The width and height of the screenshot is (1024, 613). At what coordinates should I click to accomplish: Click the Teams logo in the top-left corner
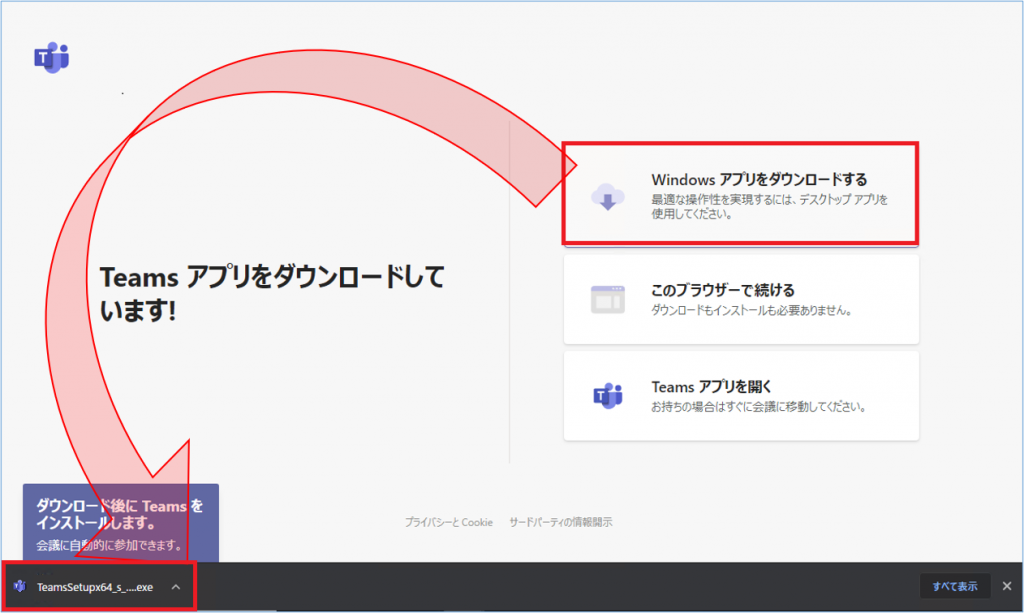pos(51,59)
